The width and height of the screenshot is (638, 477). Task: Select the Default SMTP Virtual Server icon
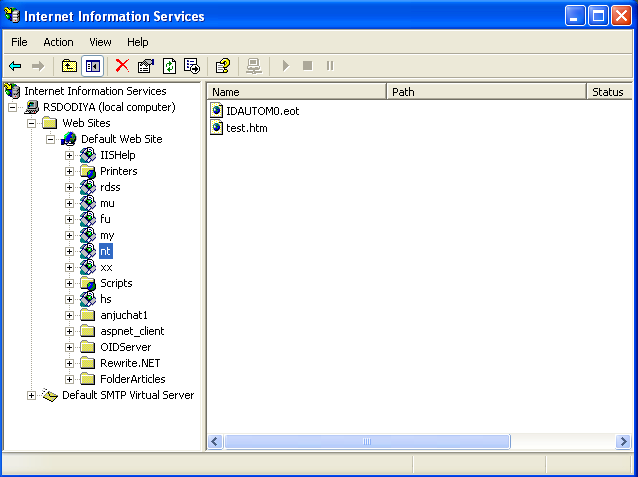coord(50,395)
